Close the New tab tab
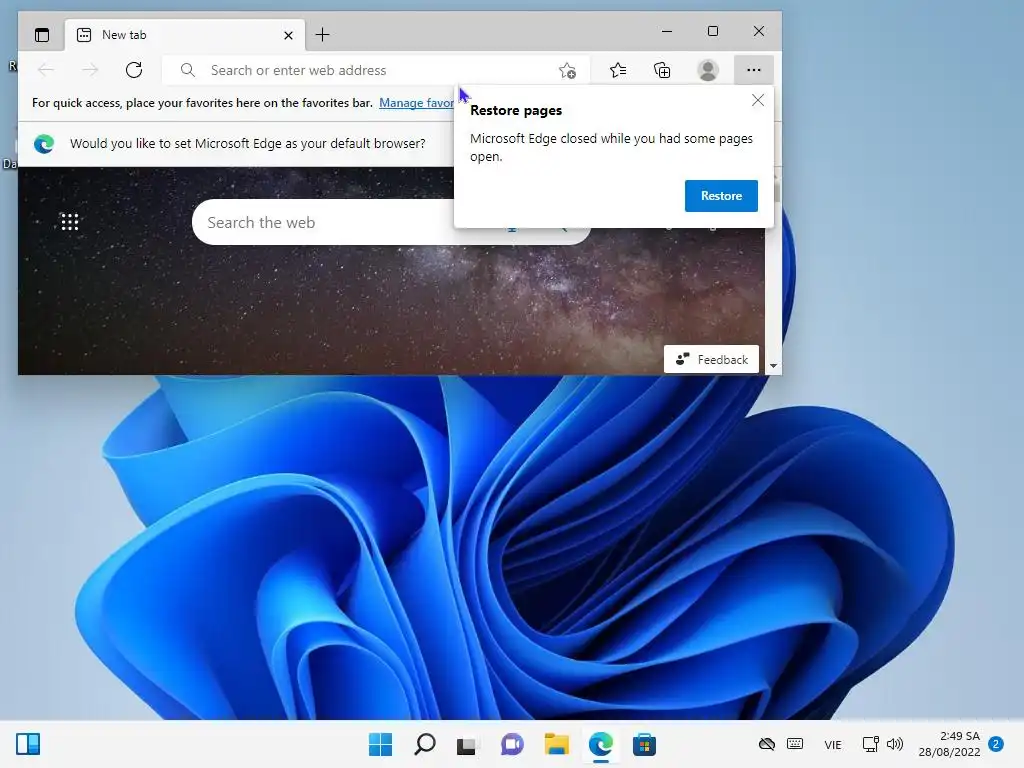 click(x=288, y=35)
